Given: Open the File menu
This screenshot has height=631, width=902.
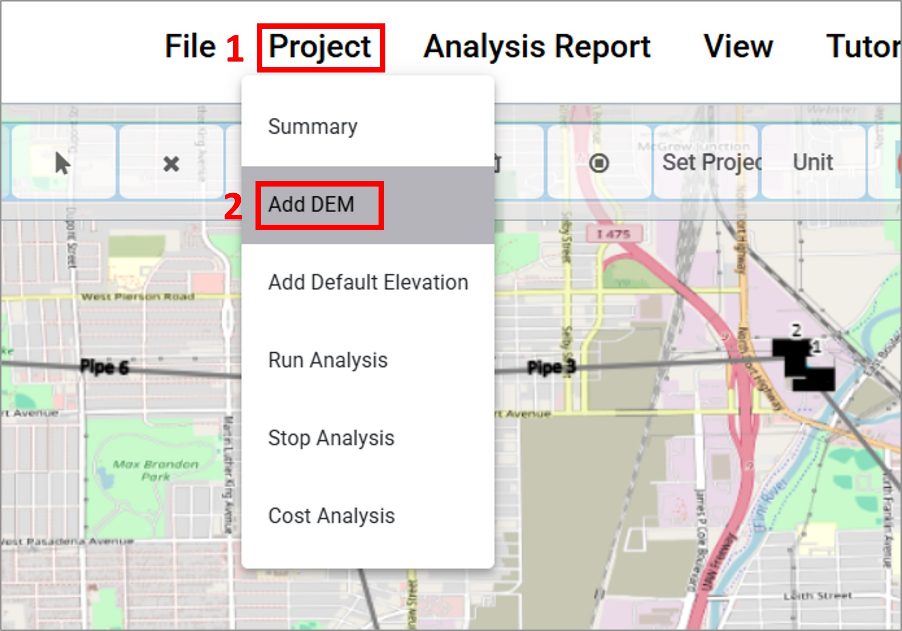Looking at the screenshot, I should tap(190, 47).
